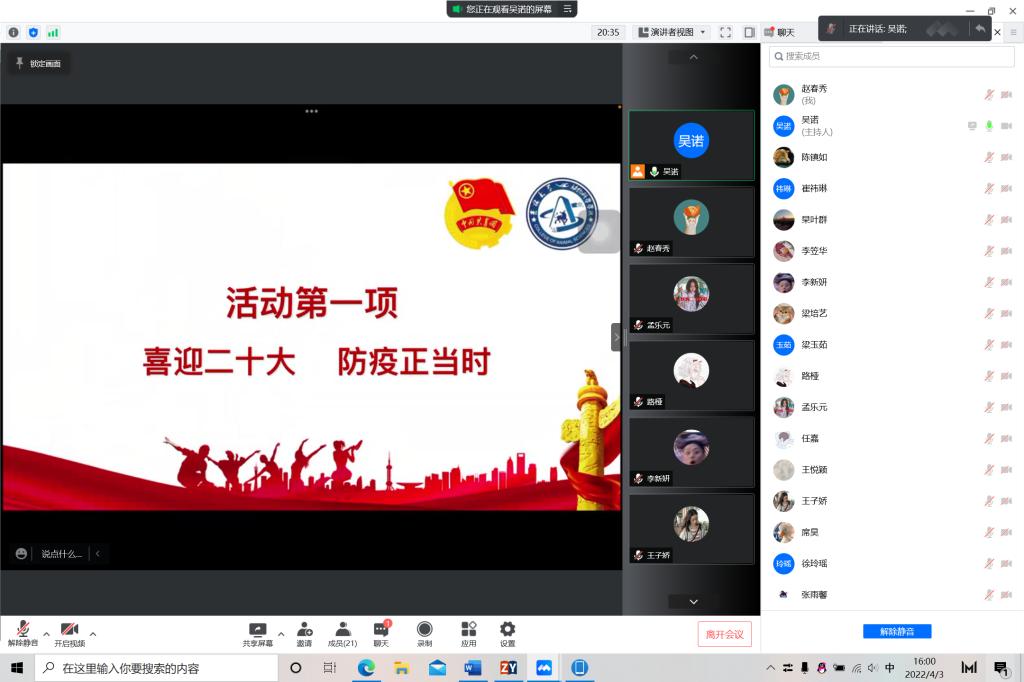
Task: Open the speaker view dropdown
Action: pos(672,32)
